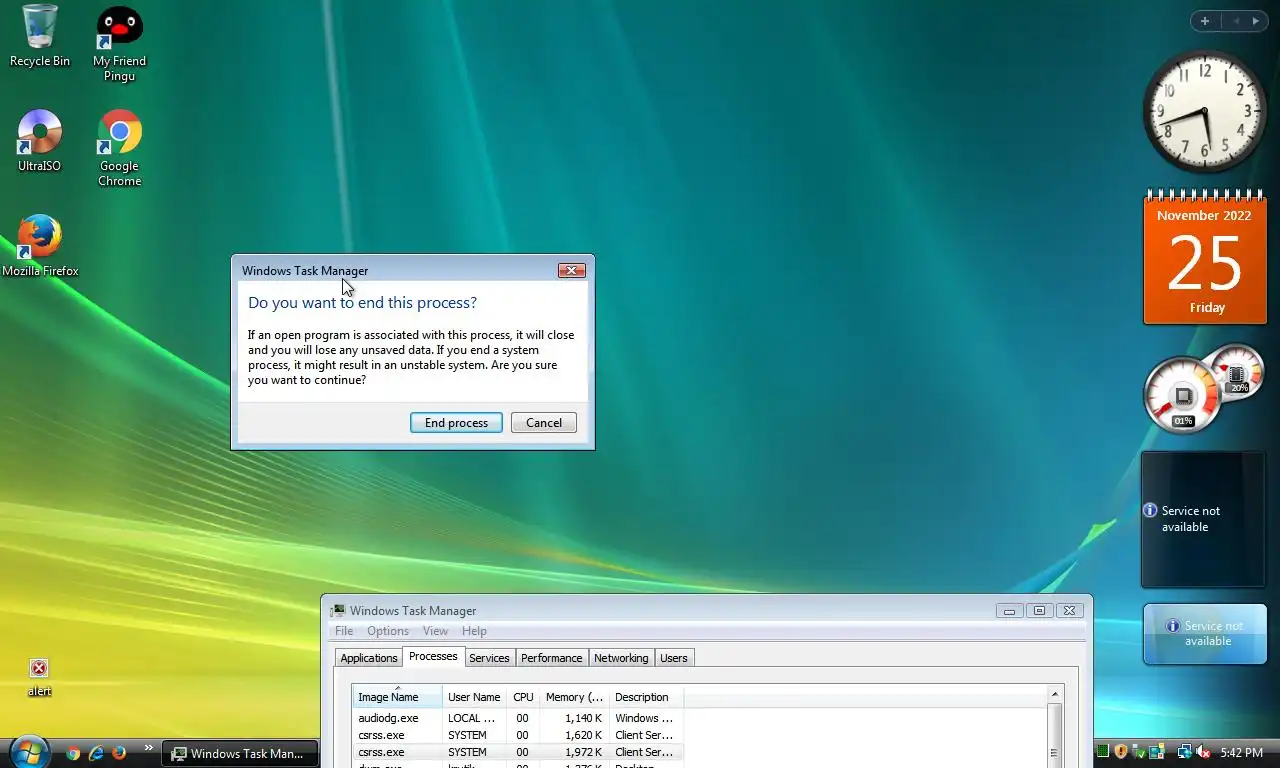This screenshot has height=768, width=1280.
Task: Close the end process confirmation dialog
Action: (572, 270)
